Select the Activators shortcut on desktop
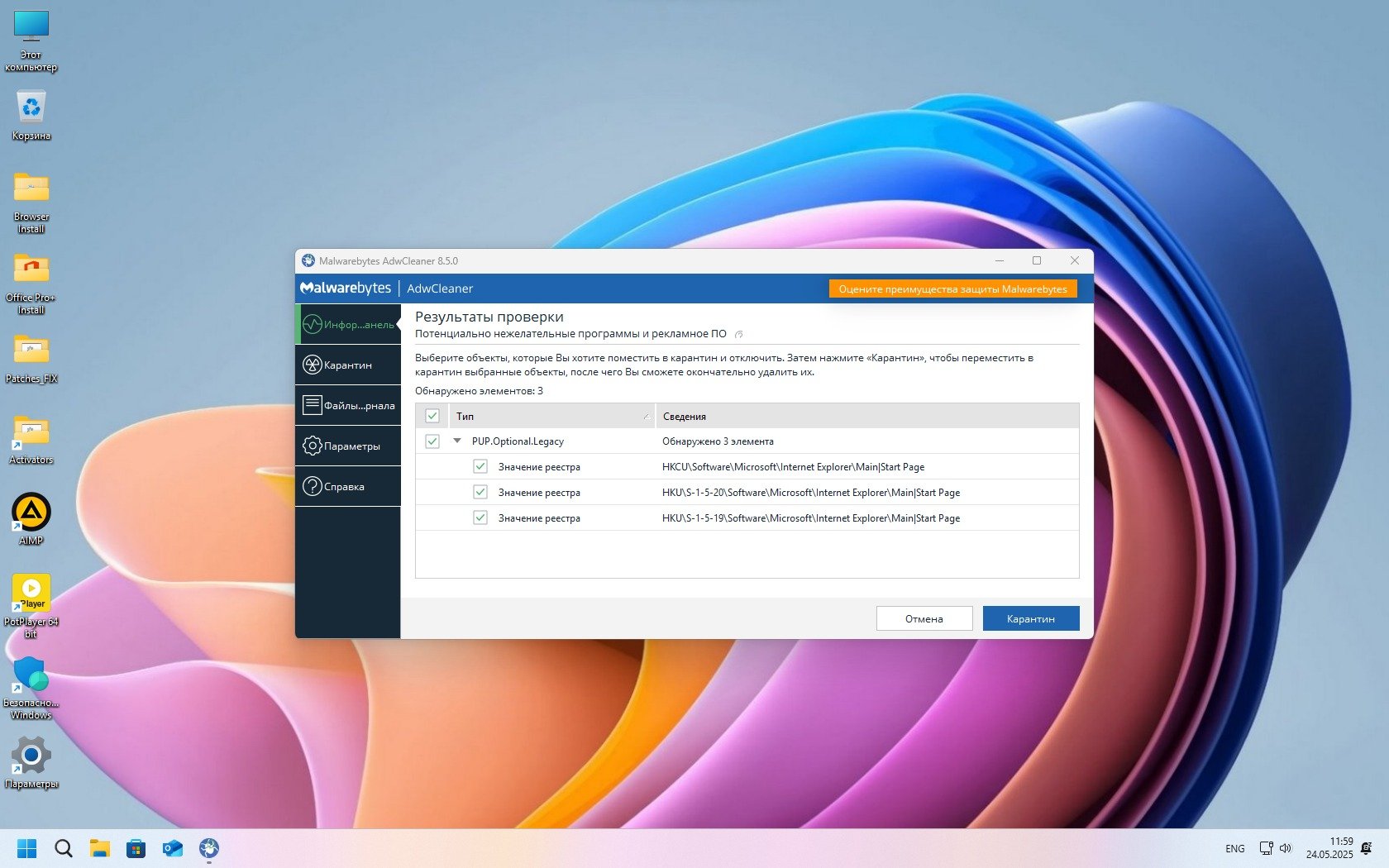The width and height of the screenshot is (1389, 868). (31, 440)
